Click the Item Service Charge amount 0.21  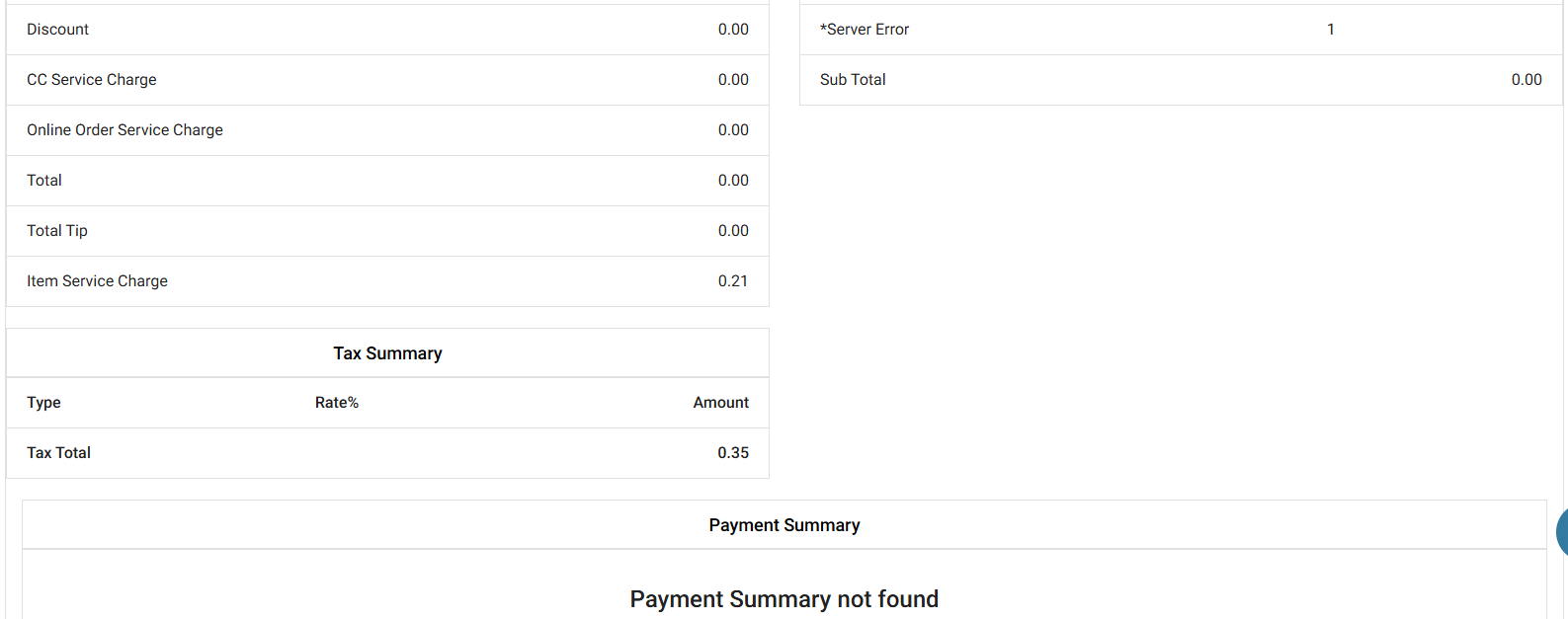(732, 281)
